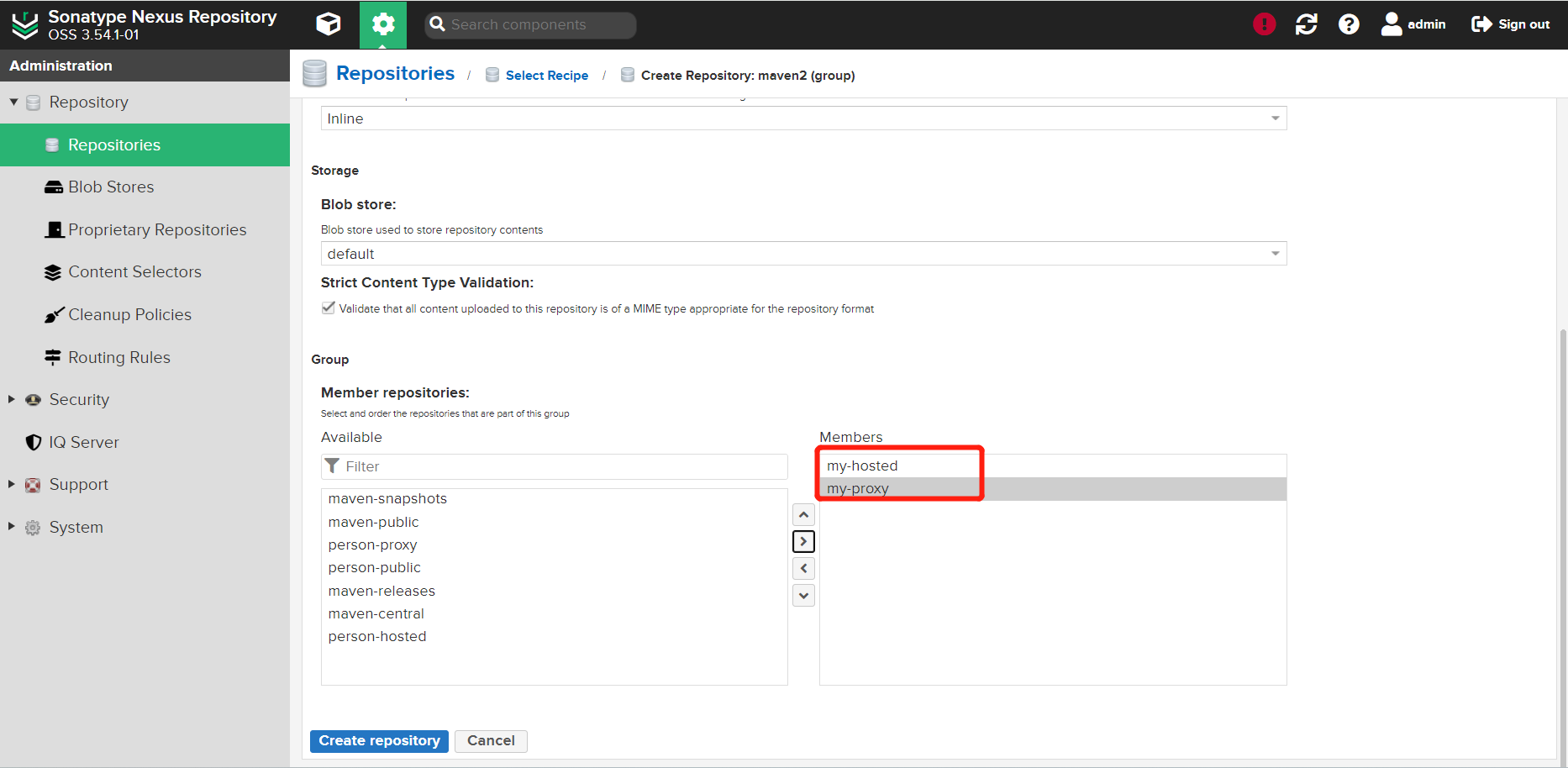The width and height of the screenshot is (1568, 768).
Task: Click the Available repositories Filter field
Action: coord(555,466)
